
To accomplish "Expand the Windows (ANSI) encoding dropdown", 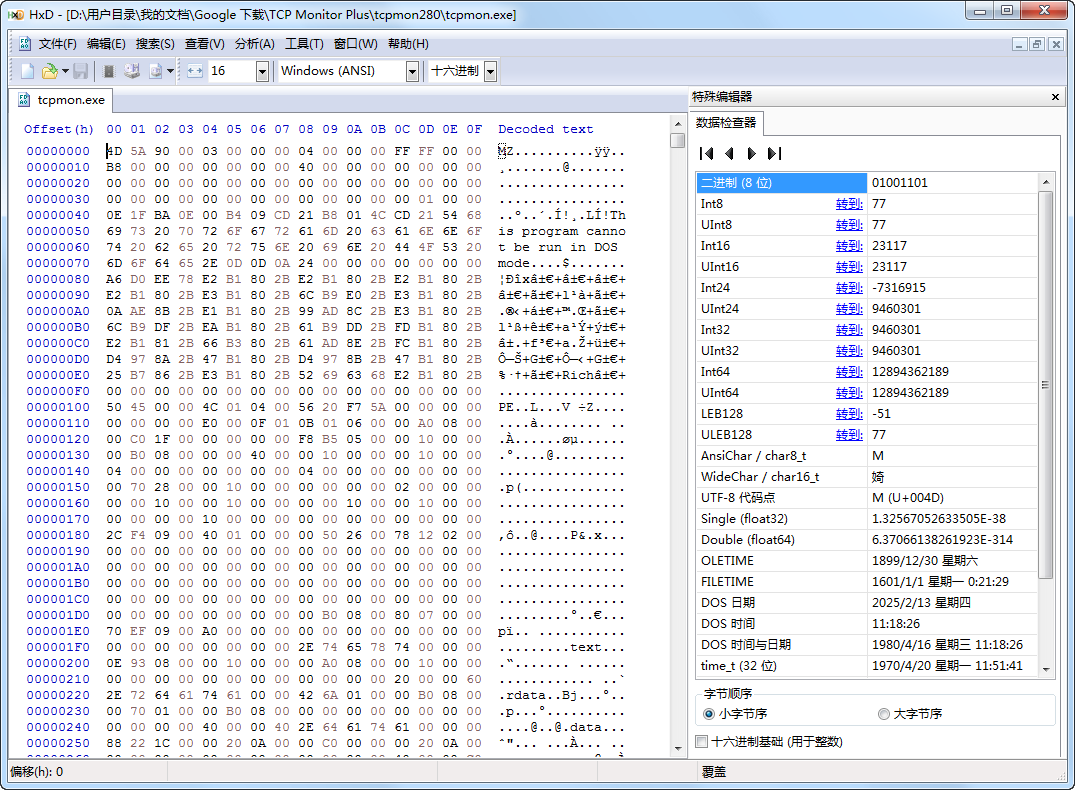I will pos(412,71).
